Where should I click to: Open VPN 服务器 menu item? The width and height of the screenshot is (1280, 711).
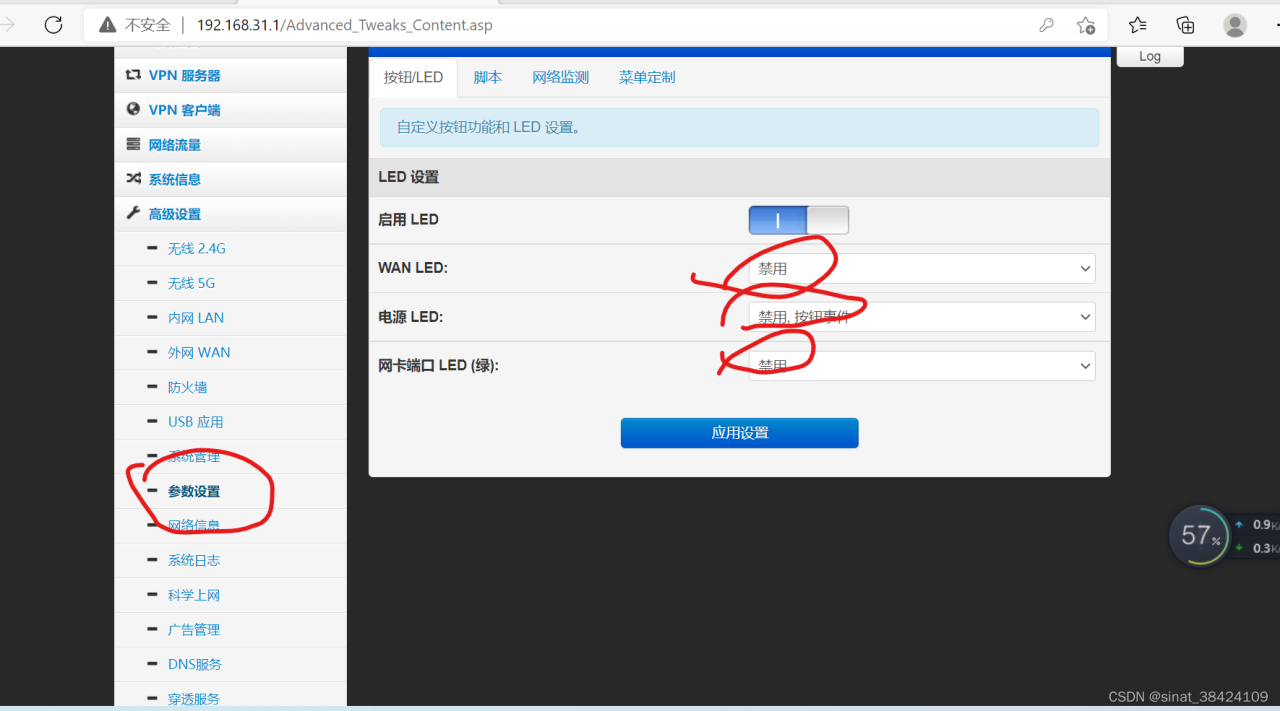point(185,75)
